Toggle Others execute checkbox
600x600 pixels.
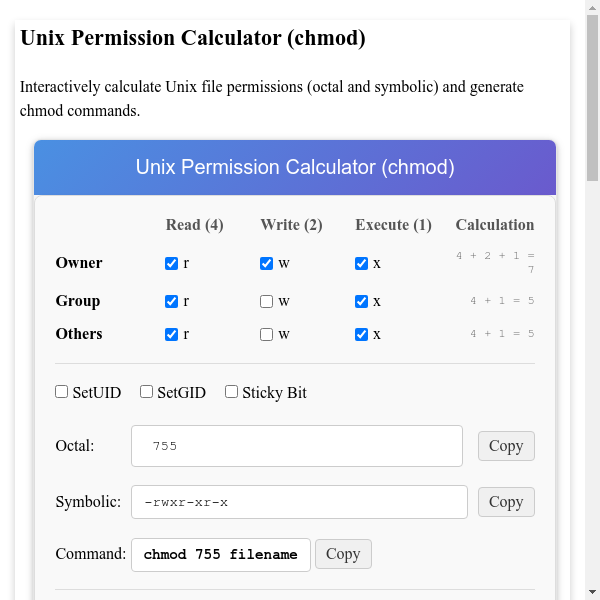(x=362, y=335)
